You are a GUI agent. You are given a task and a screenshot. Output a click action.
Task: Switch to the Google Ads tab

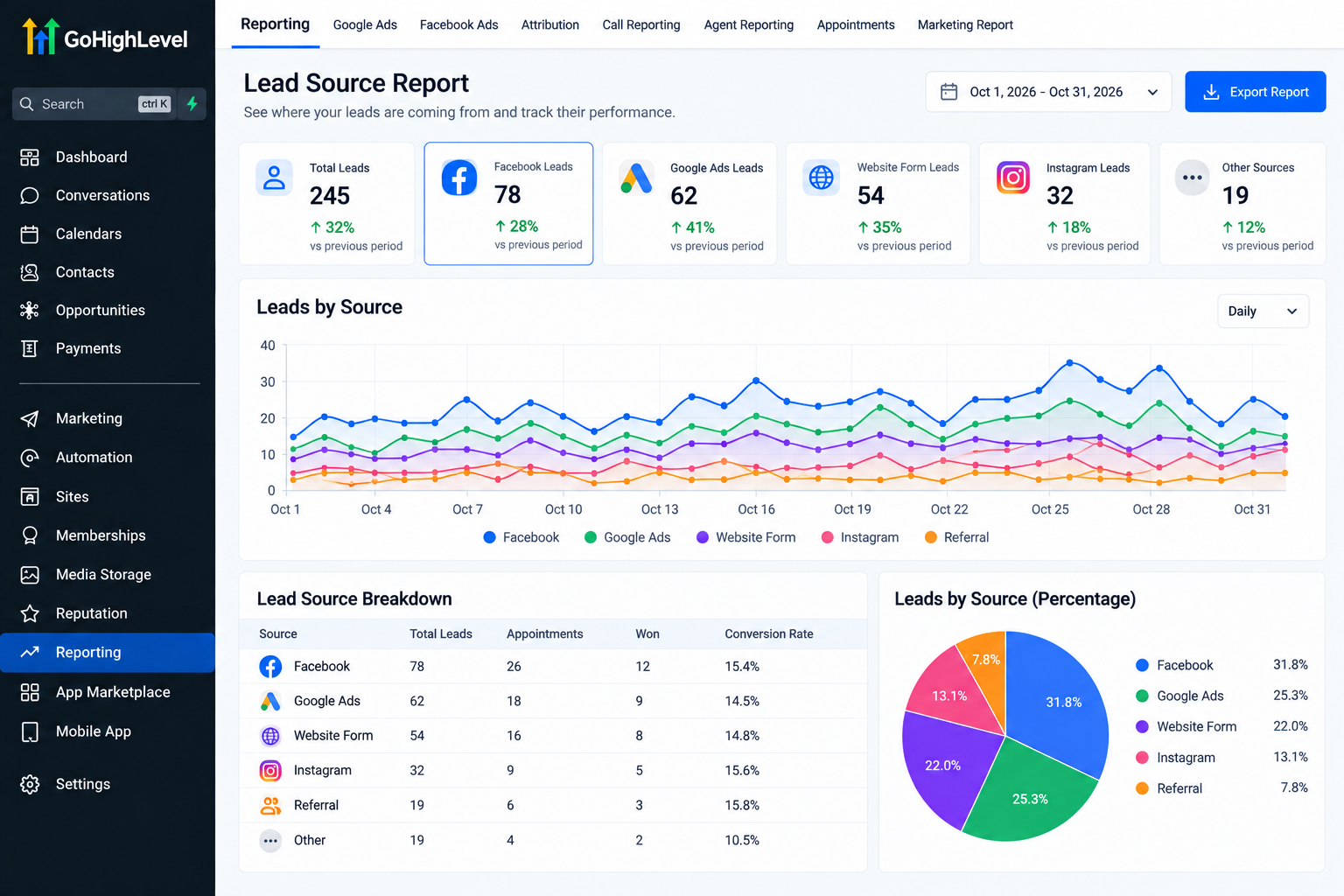365,24
